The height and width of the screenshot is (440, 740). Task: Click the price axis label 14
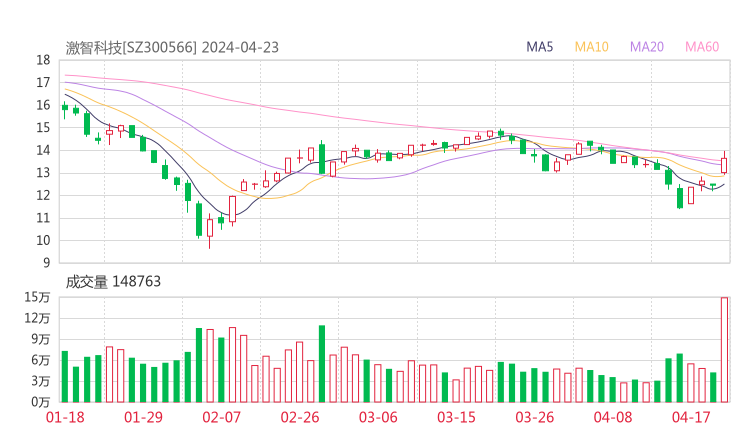click(x=43, y=150)
